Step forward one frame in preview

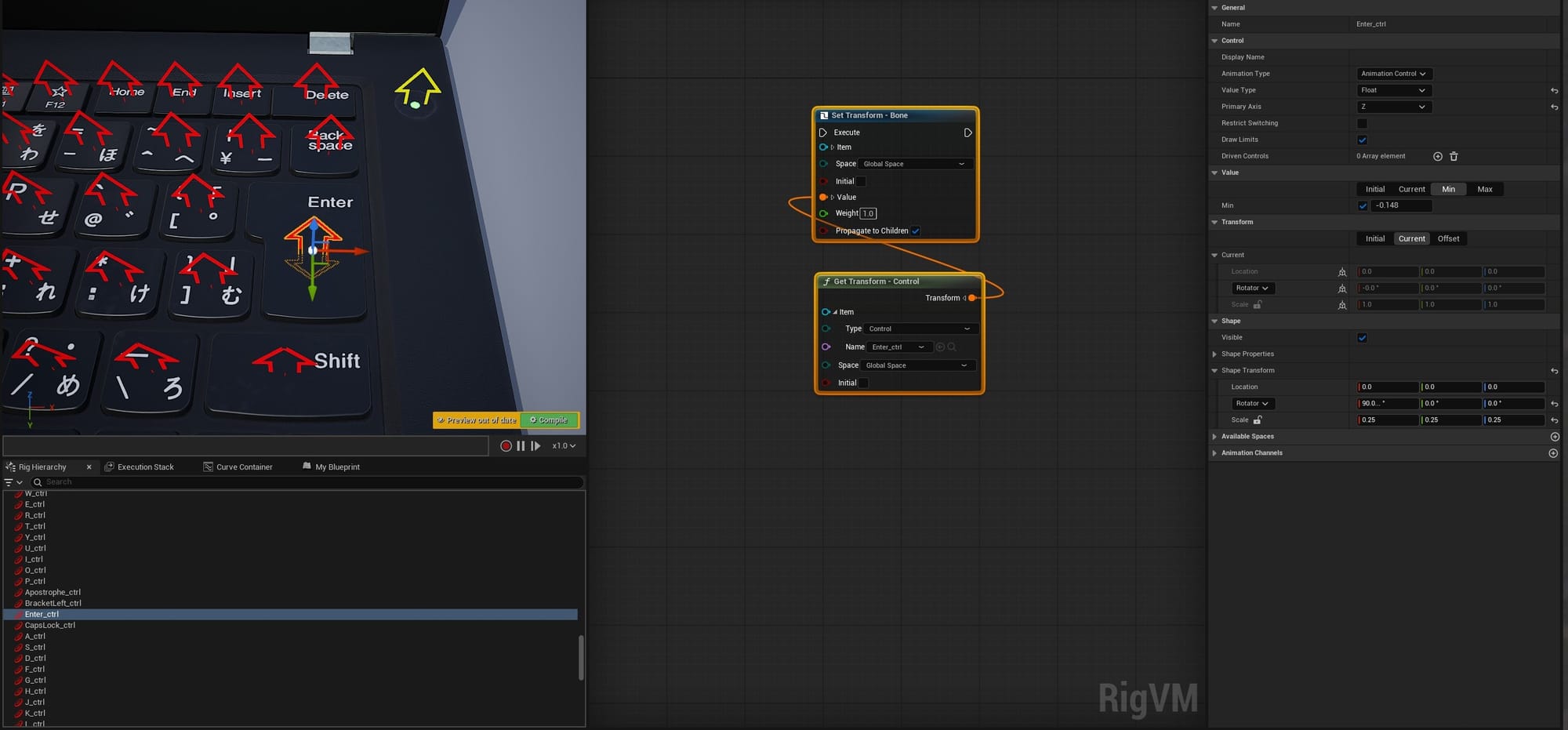[x=535, y=445]
